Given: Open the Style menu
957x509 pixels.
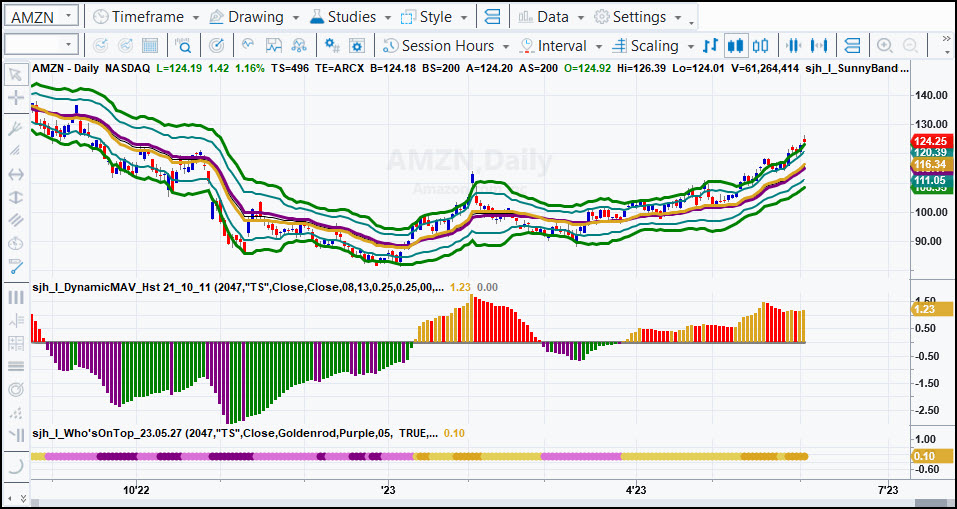Looking at the screenshot, I should (435, 17).
